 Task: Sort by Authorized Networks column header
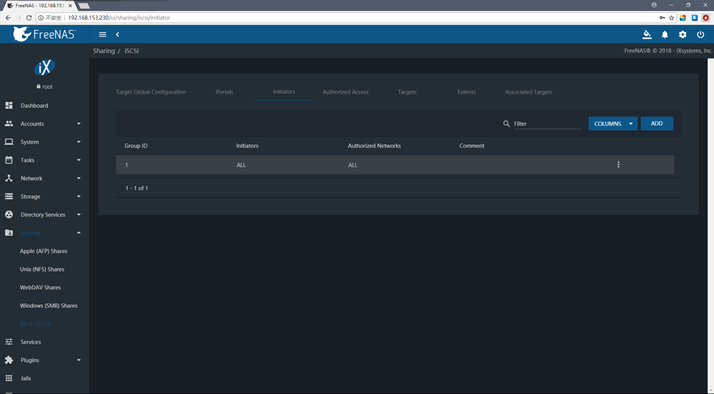click(374, 146)
